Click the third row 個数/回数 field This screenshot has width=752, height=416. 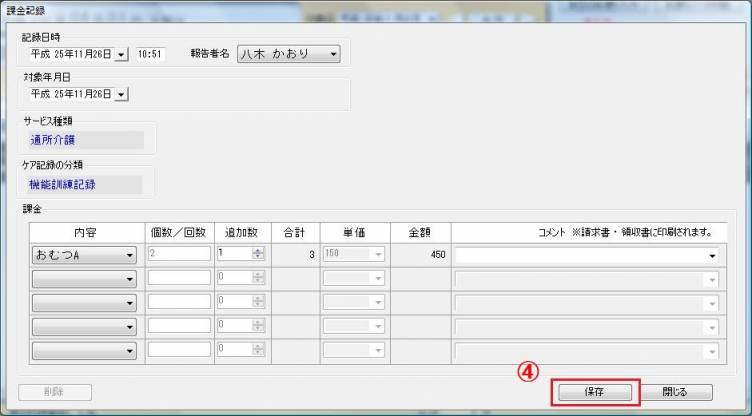coord(179,302)
